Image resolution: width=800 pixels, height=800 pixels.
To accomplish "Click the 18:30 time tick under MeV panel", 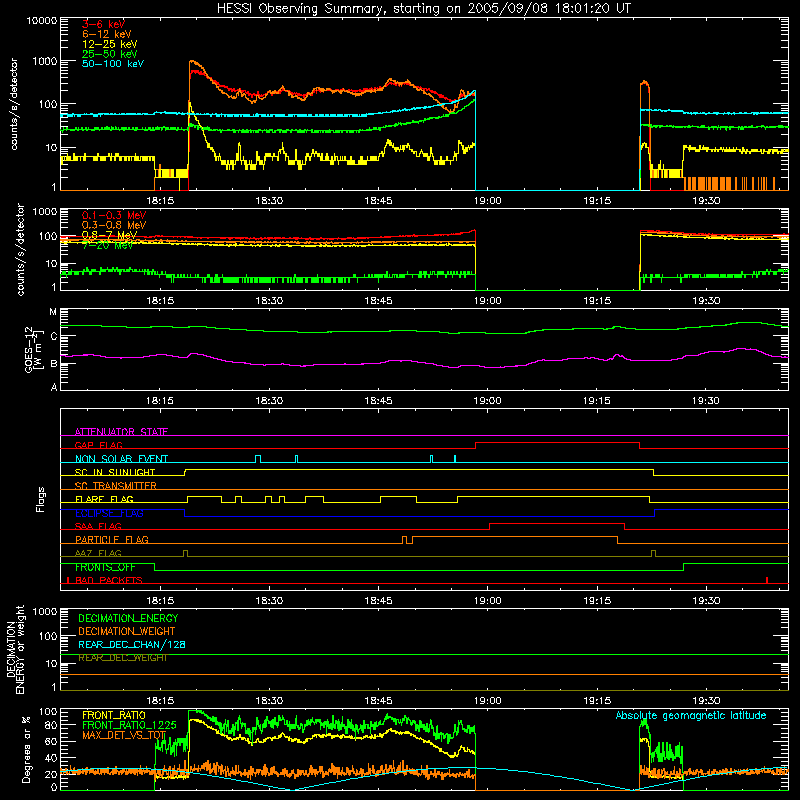I will tap(269, 301).
